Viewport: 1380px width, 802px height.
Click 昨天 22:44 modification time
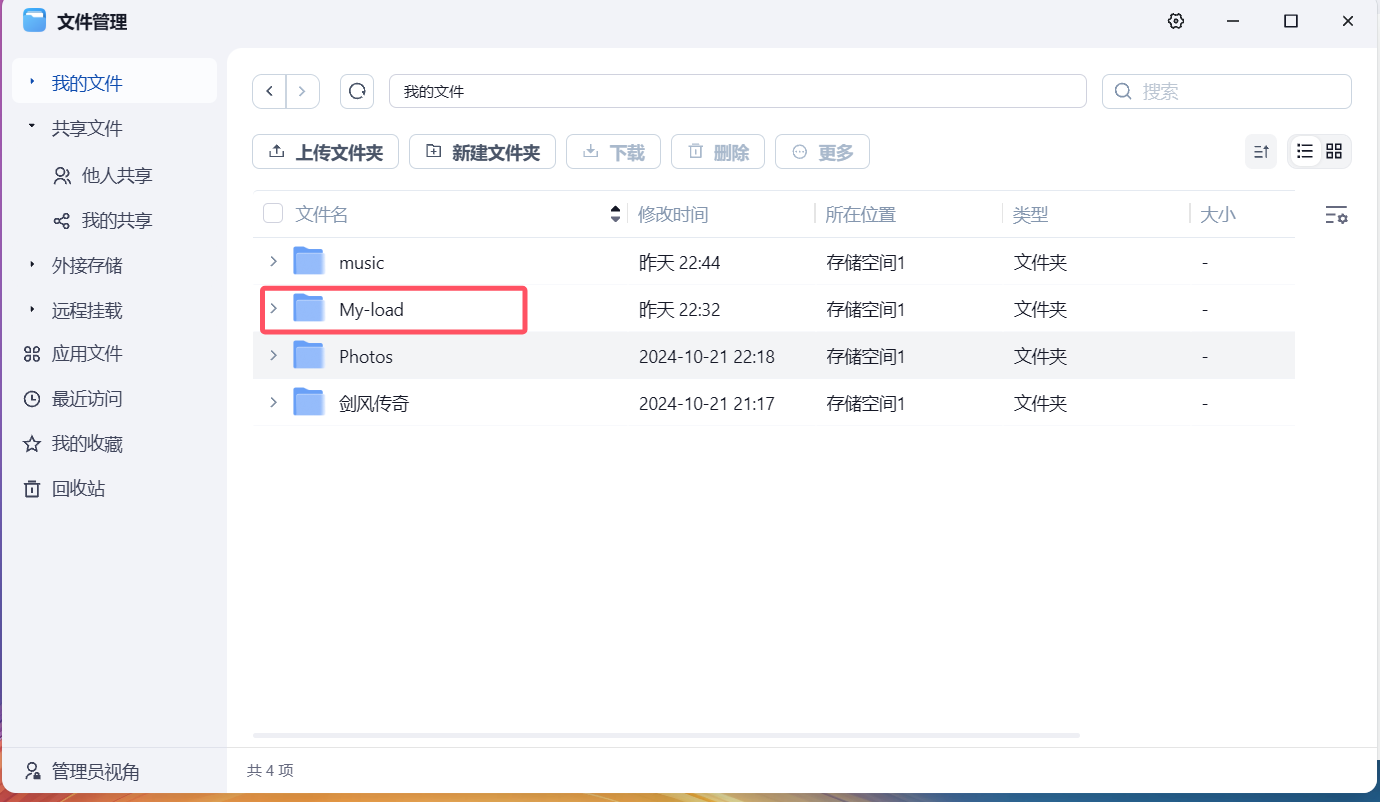click(x=680, y=263)
